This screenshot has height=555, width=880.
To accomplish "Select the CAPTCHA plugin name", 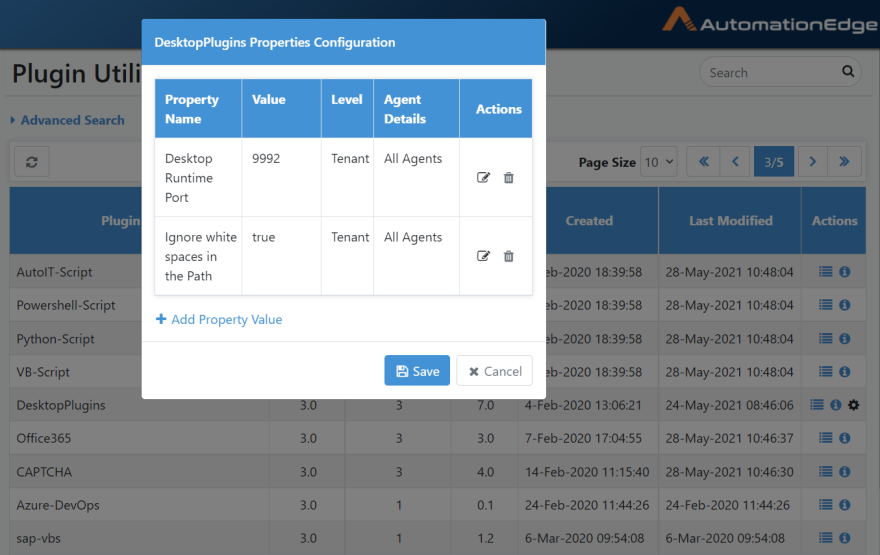I will coord(44,472).
